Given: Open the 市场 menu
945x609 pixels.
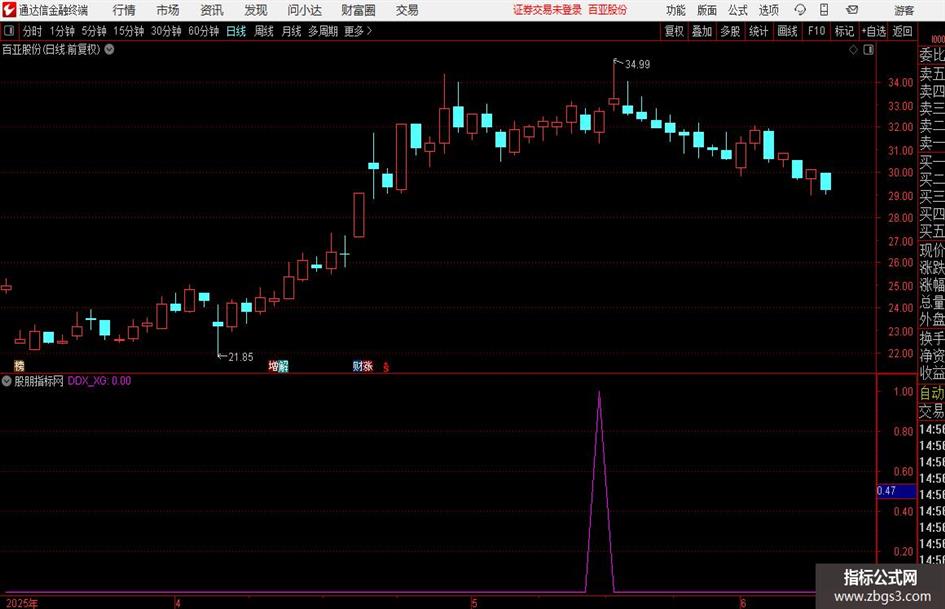Looking at the screenshot, I should coord(168,10).
